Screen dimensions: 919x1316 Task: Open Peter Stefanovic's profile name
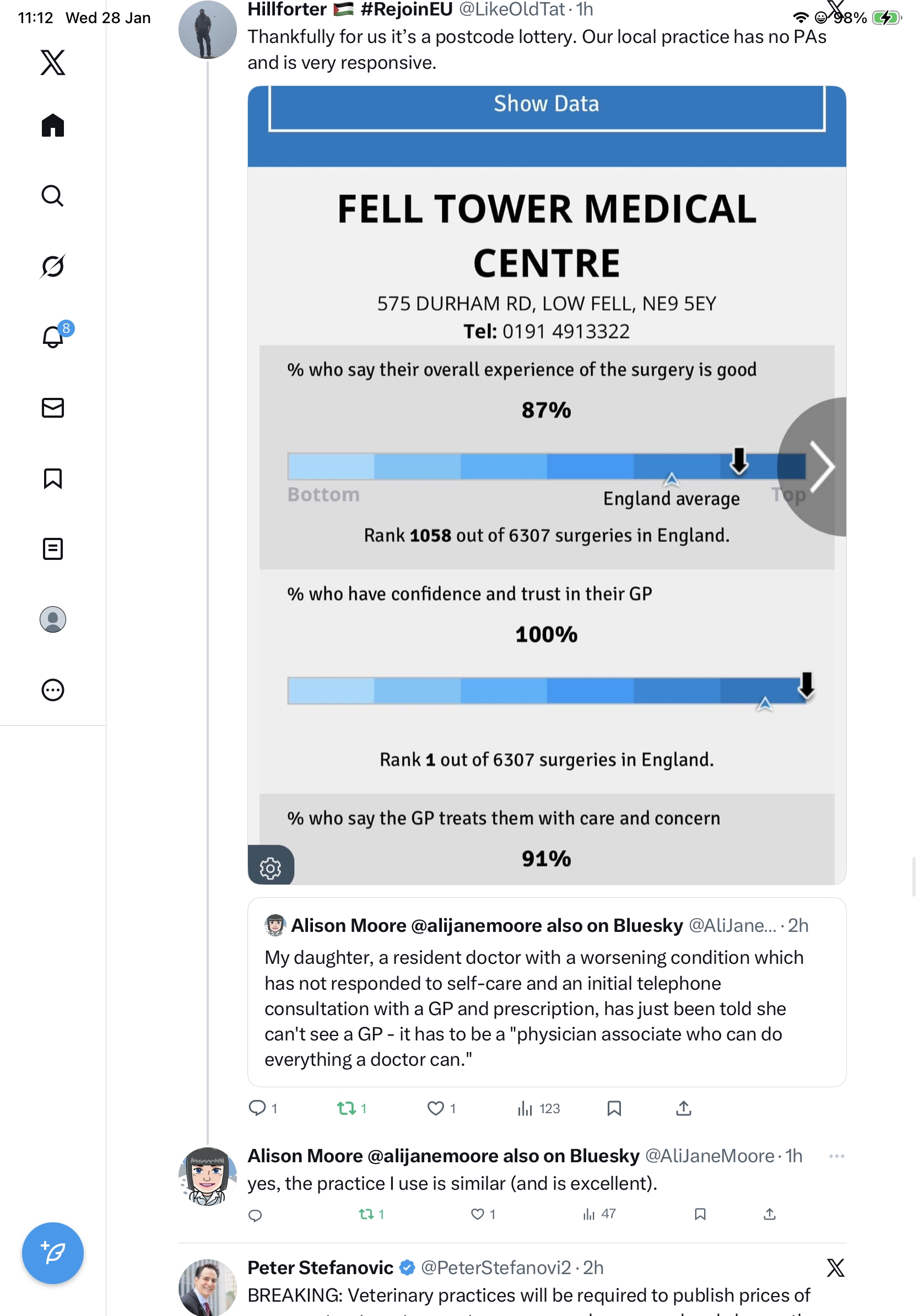pyautogui.click(x=320, y=1268)
